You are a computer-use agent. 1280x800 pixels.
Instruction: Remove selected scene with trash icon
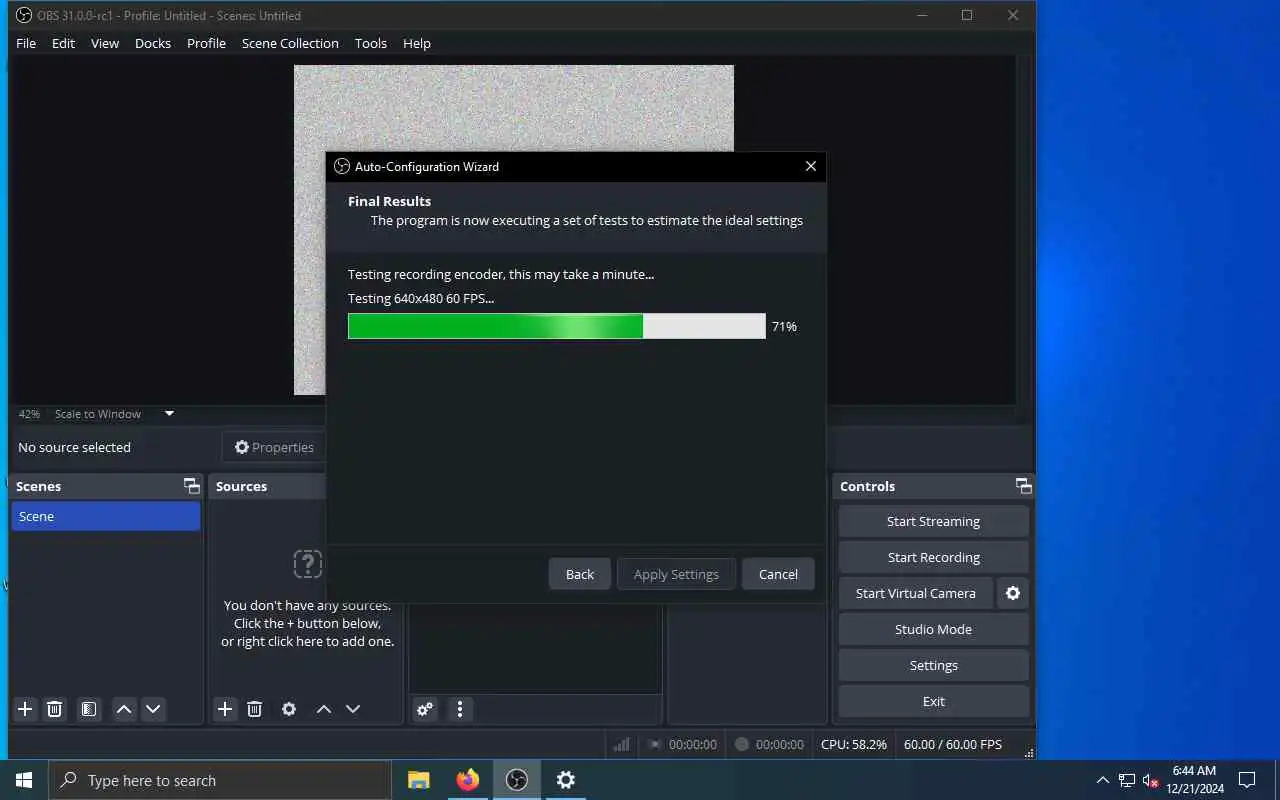tap(55, 709)
